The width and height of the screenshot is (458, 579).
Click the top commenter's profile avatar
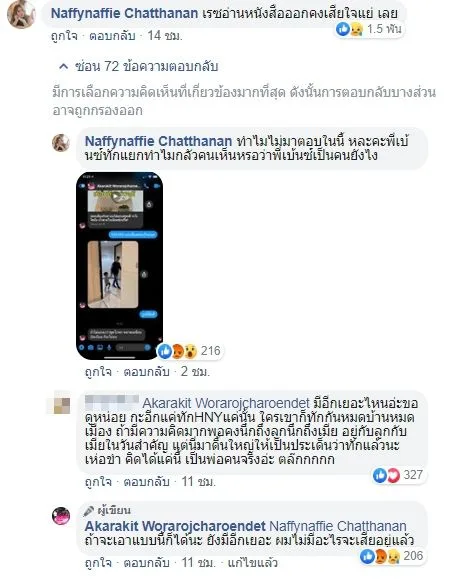point(21,14)
